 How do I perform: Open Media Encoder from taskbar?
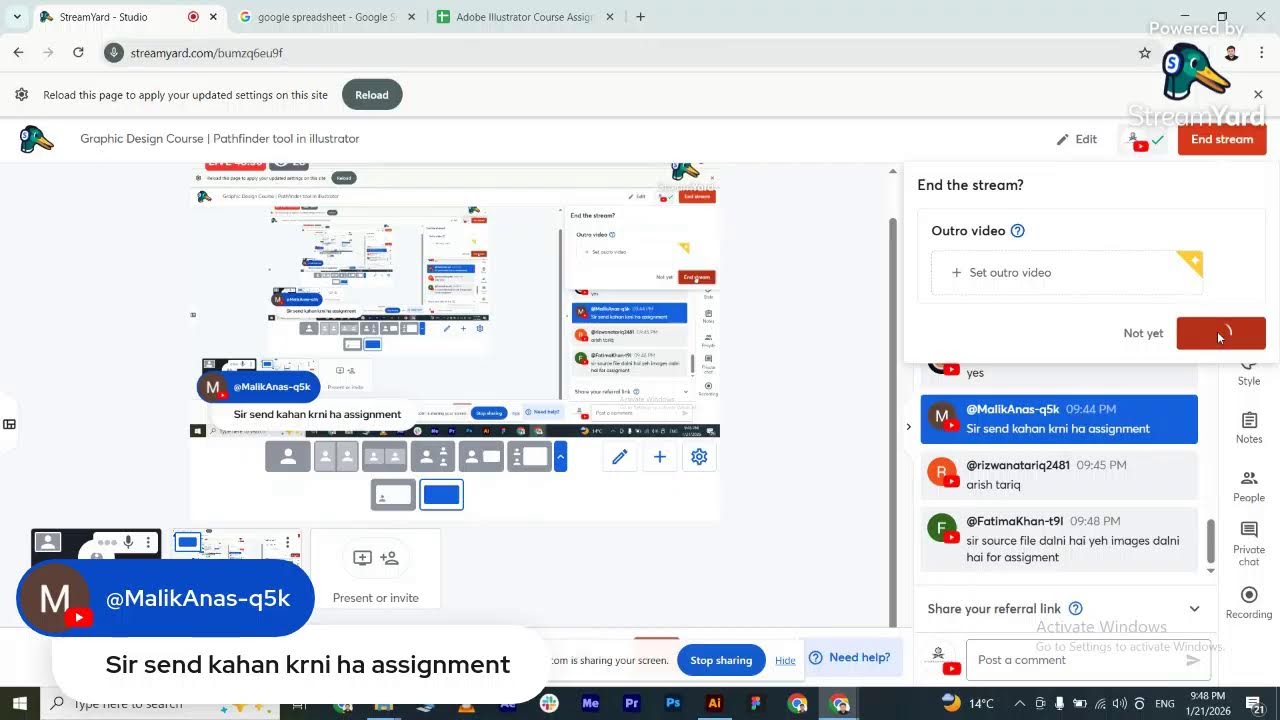tap(590, 703)
